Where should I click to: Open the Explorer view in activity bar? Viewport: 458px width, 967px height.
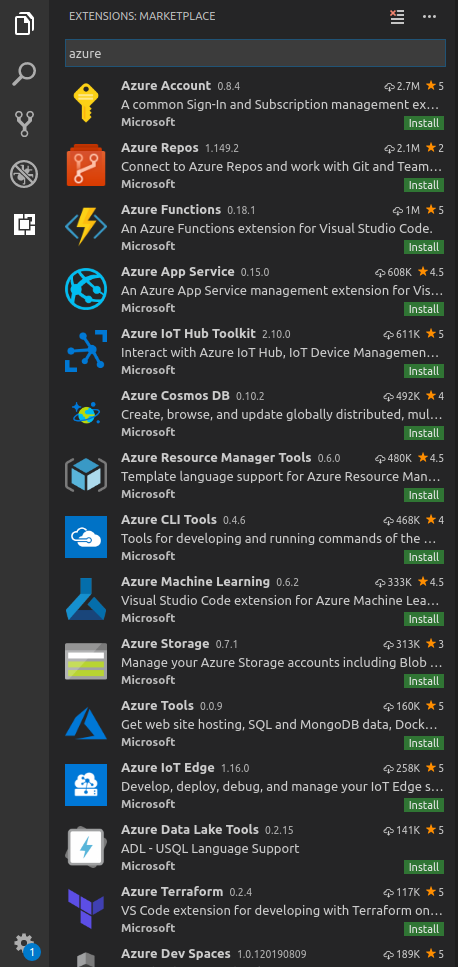[25, 23]
